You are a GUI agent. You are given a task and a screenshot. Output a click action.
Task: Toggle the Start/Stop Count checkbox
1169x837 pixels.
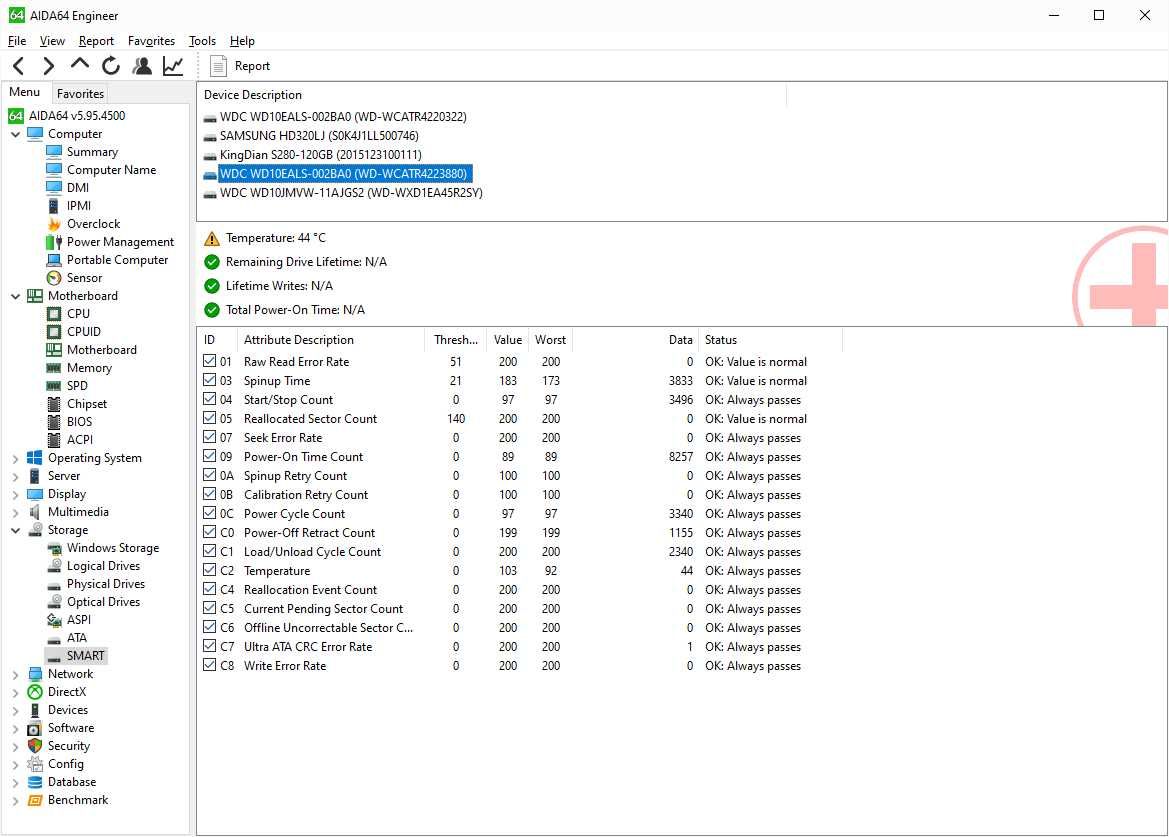209,399
